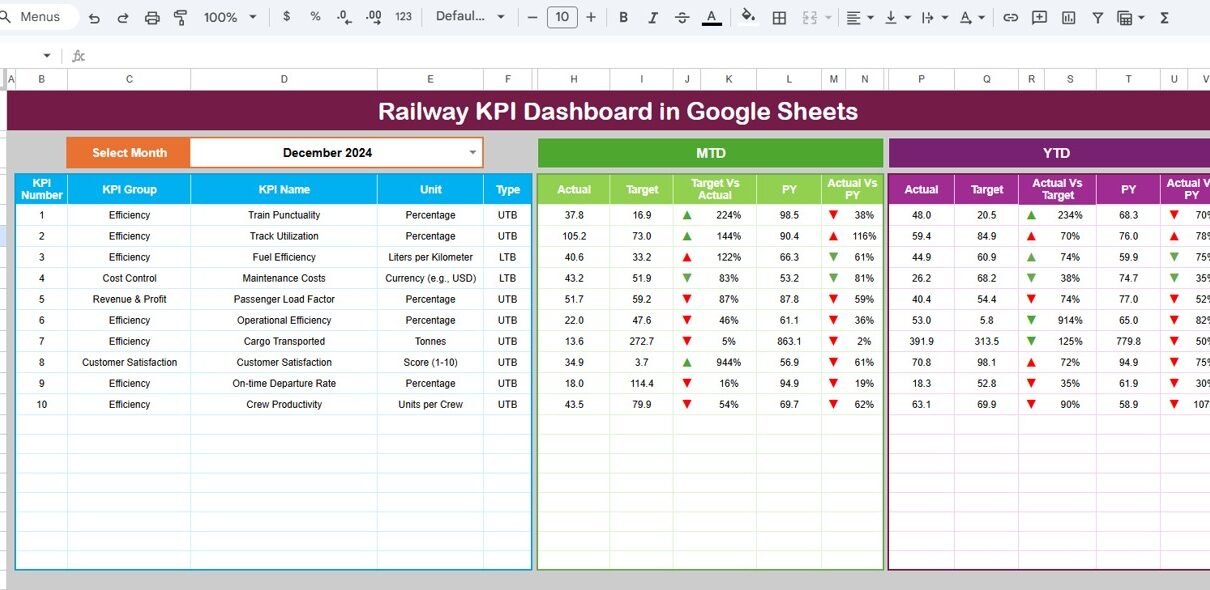The width and height of the screenshot is (1210, 590).
Task: Click the Format as currency button
Action: point(287,17)
